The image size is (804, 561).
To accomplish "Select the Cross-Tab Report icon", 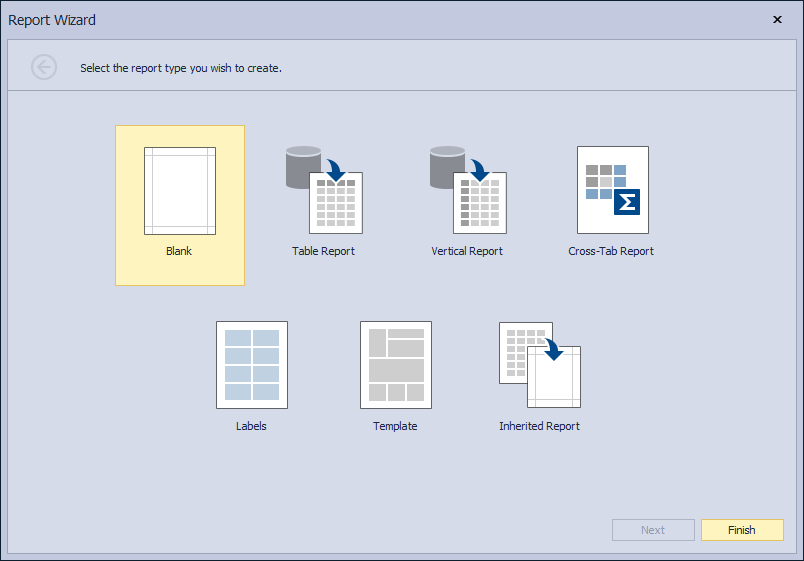I will (x=613, y=190).
